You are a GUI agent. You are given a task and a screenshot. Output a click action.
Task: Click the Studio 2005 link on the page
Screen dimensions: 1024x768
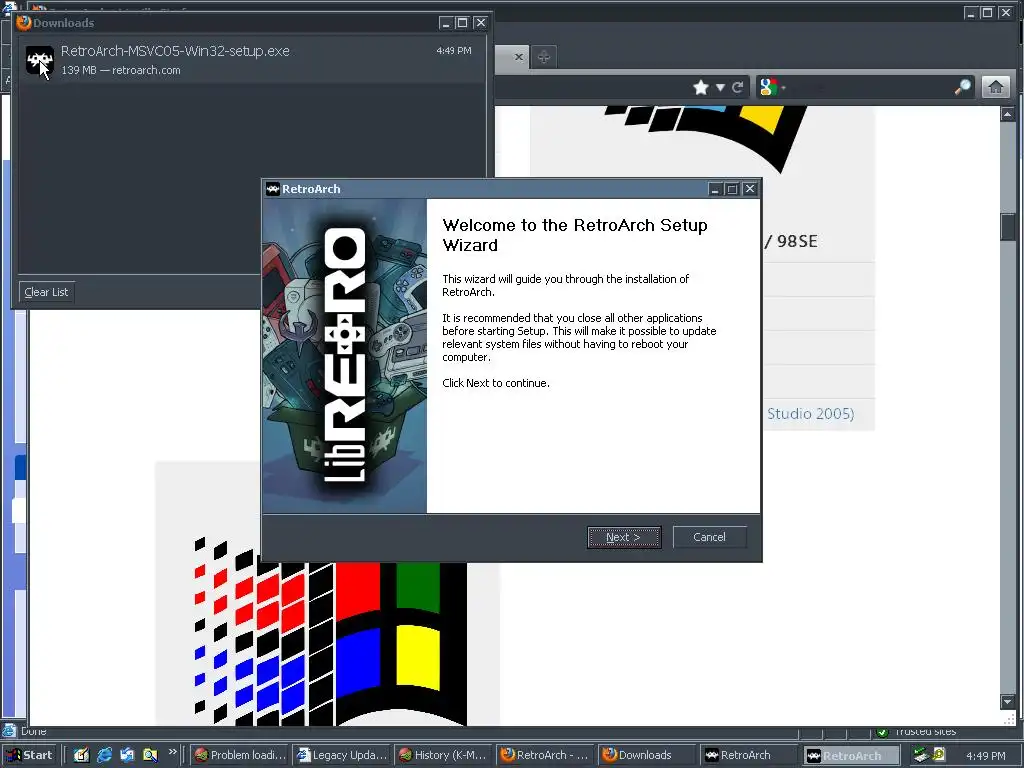coord(810,413)
